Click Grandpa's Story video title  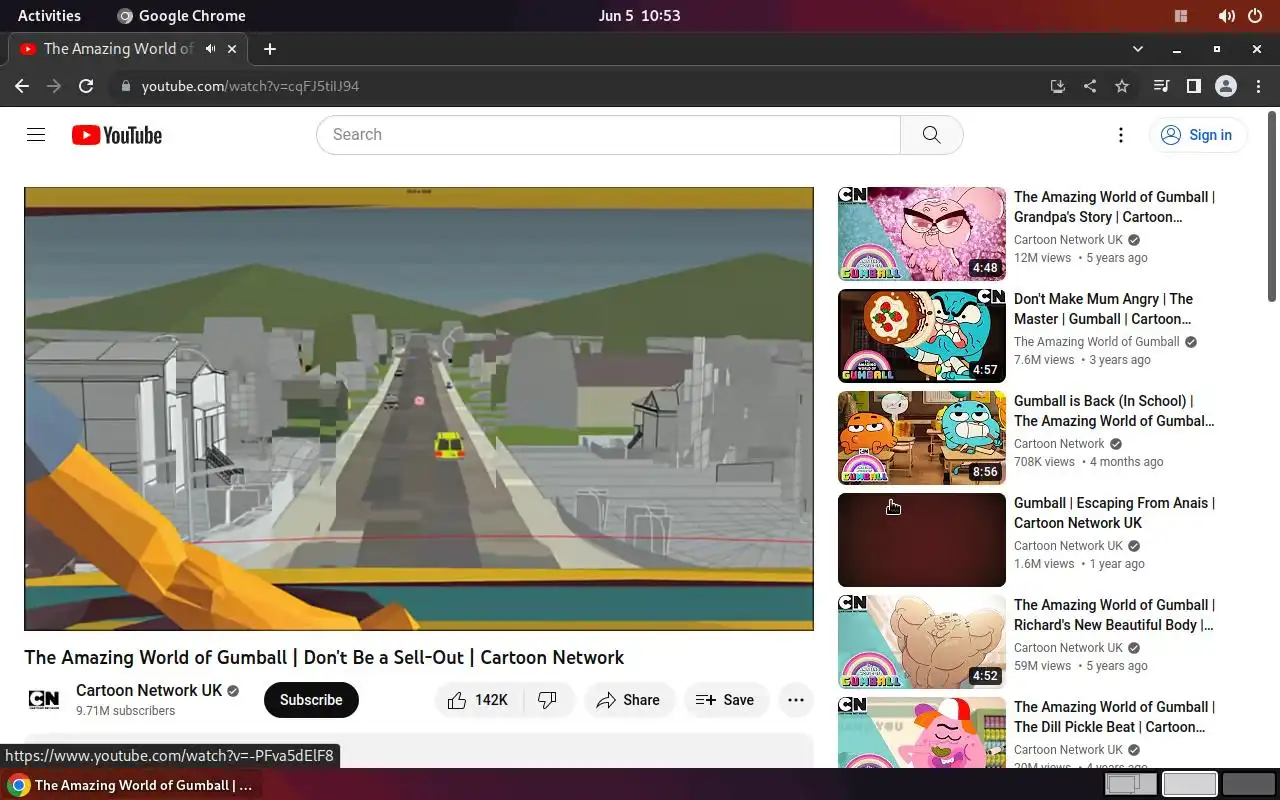pos(1114,207)
